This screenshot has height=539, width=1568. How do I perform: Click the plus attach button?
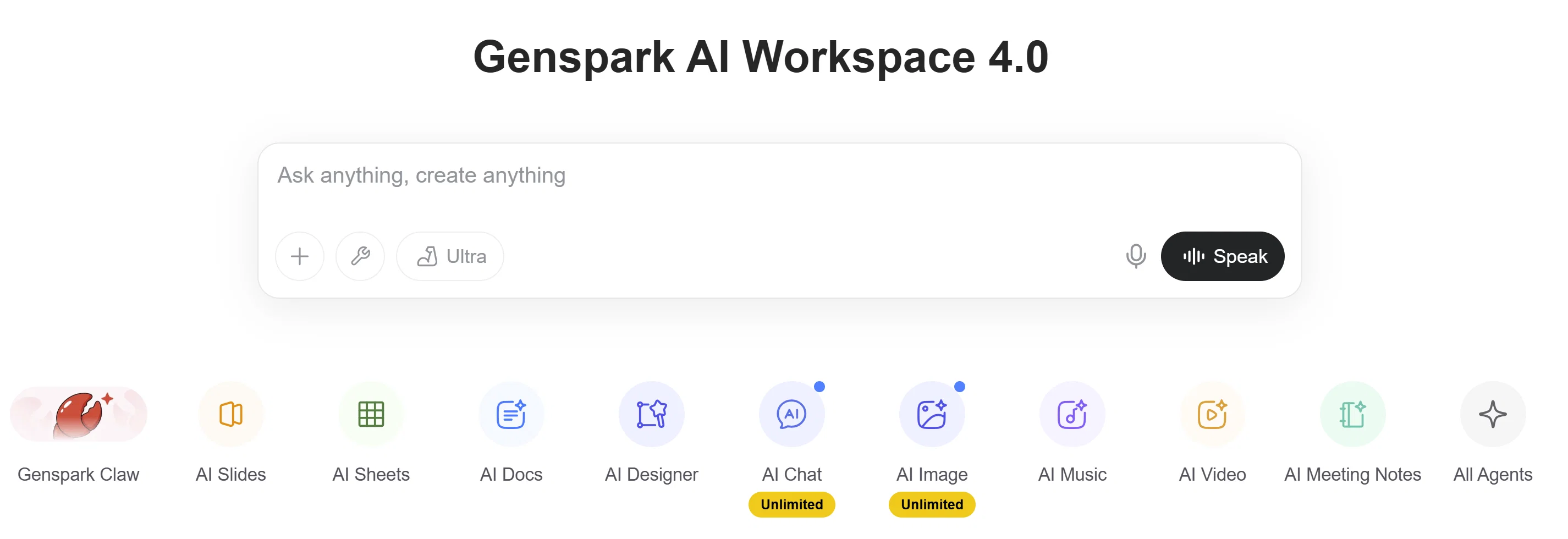pyautogui.click(x=300, y=256)
